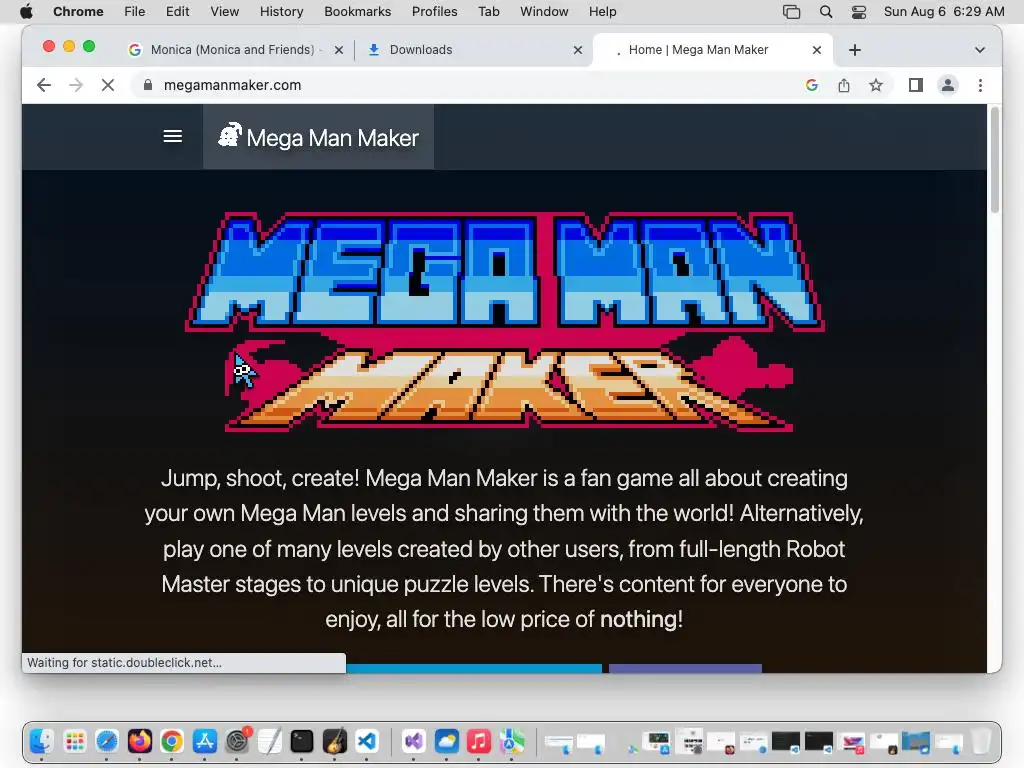Use the page's vertical scrollbar
The height and width of the screenshot is (768, 1024).
995,160
